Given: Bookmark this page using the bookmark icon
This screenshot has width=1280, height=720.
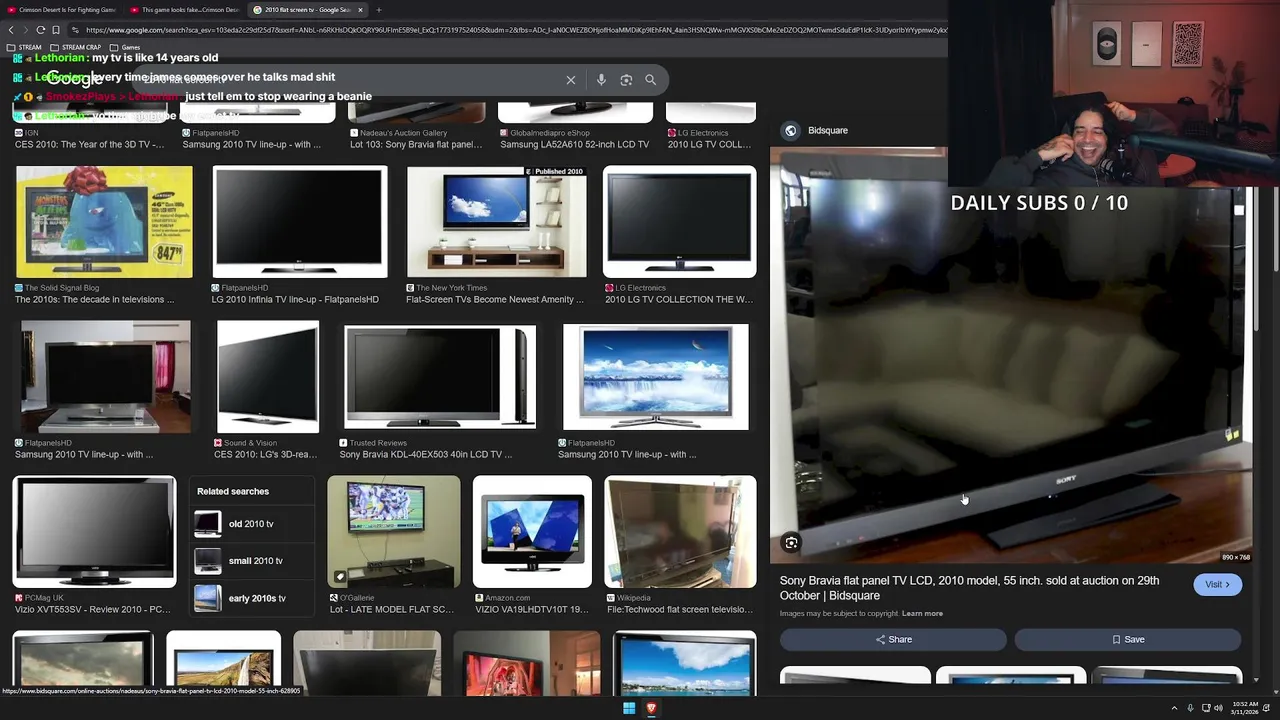Looking at the screenshot, I should (x=56, y=30).
